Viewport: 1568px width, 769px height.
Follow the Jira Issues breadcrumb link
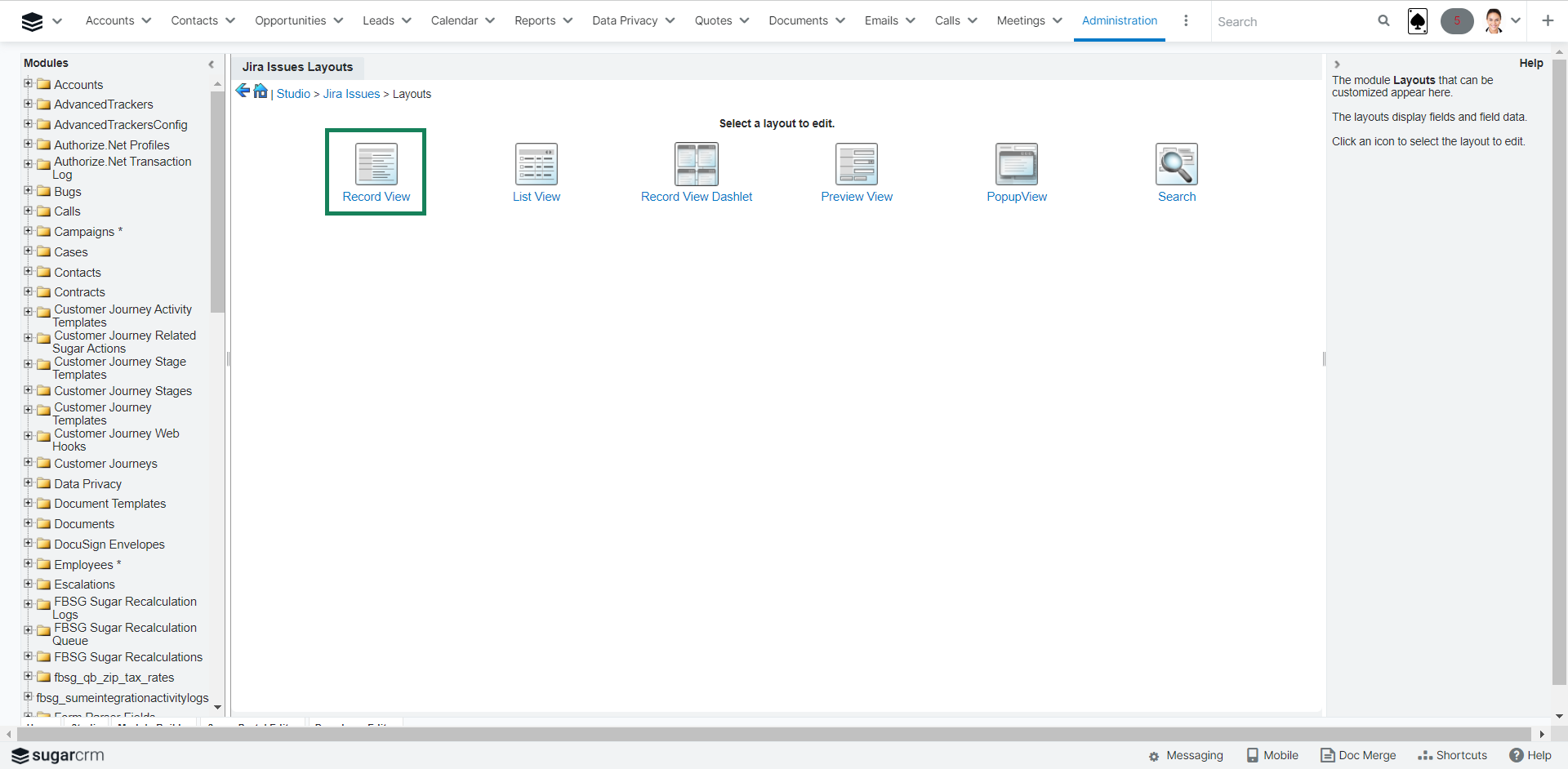(x=351, y=94)
